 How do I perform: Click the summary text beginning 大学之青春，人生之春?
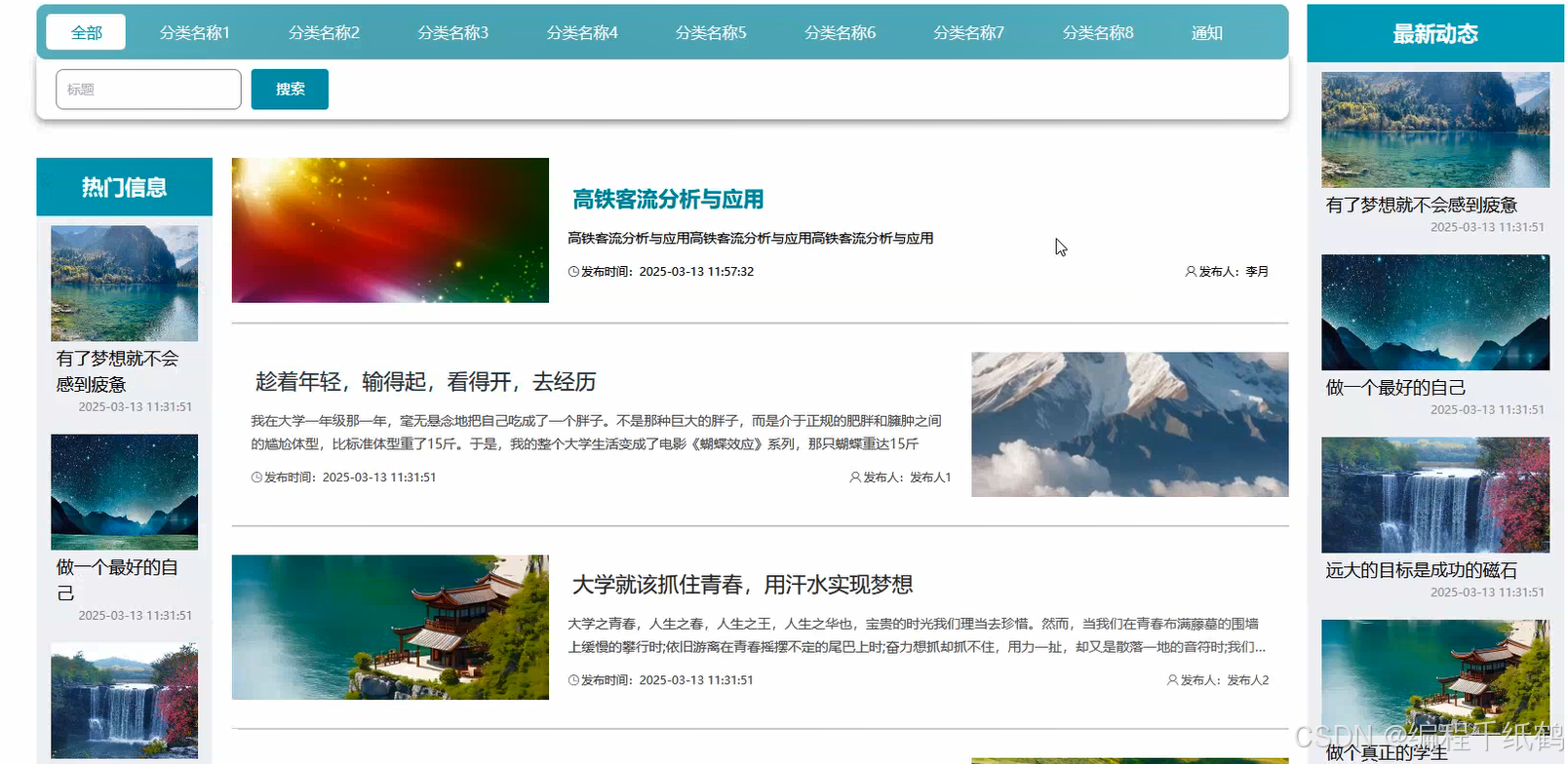[917, 635]
